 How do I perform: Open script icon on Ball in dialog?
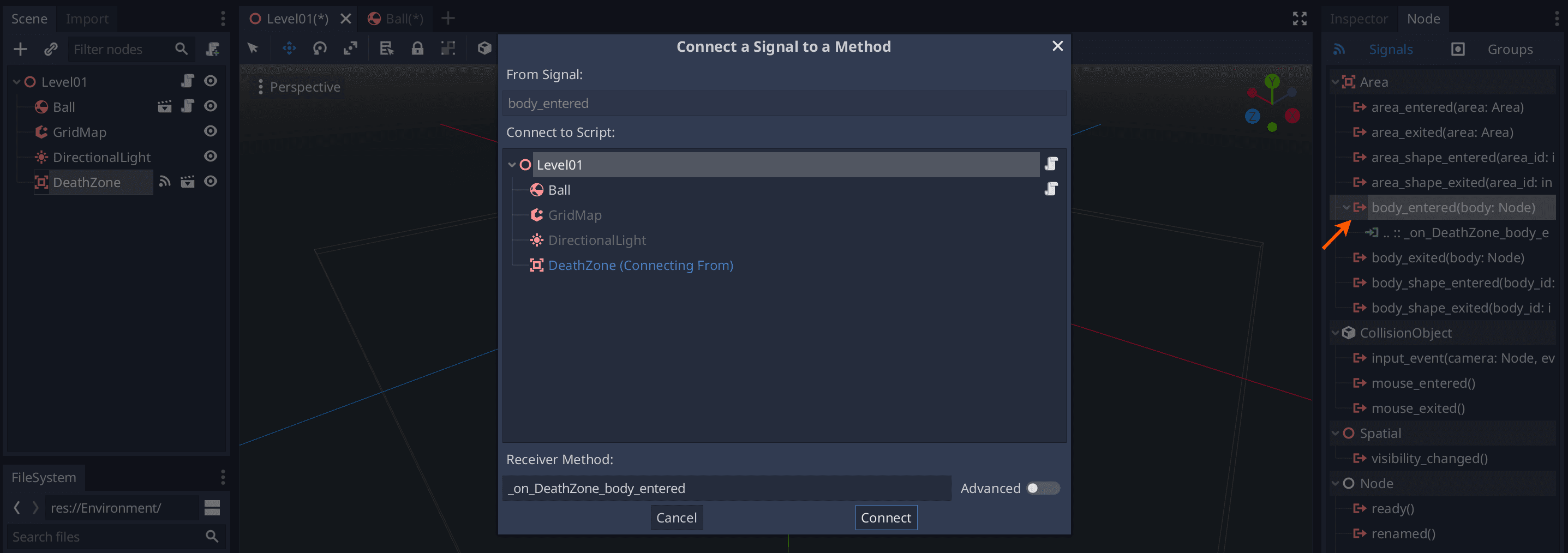[1051, 189]
